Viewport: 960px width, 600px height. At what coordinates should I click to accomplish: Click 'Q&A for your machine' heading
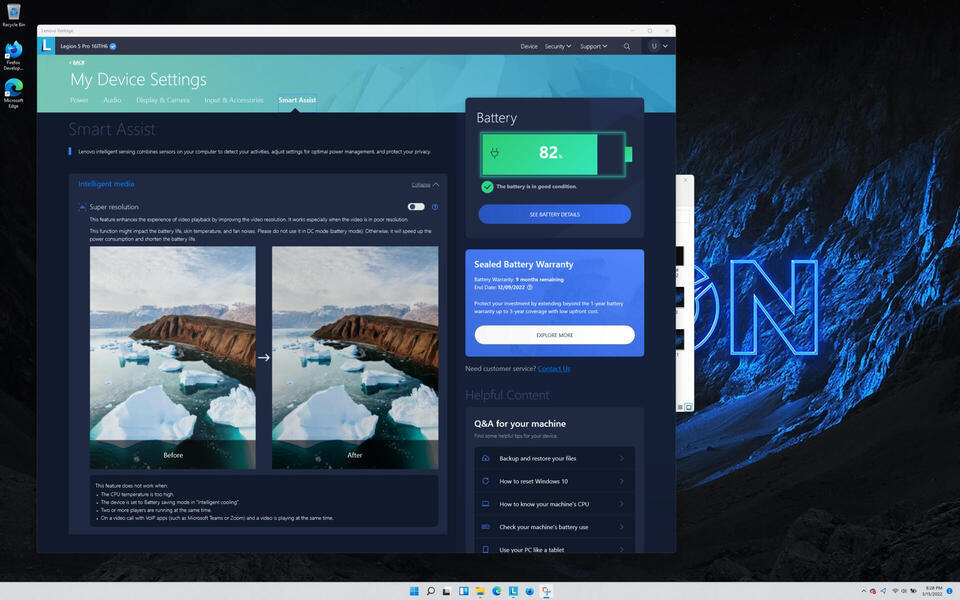tap(520, 424)
